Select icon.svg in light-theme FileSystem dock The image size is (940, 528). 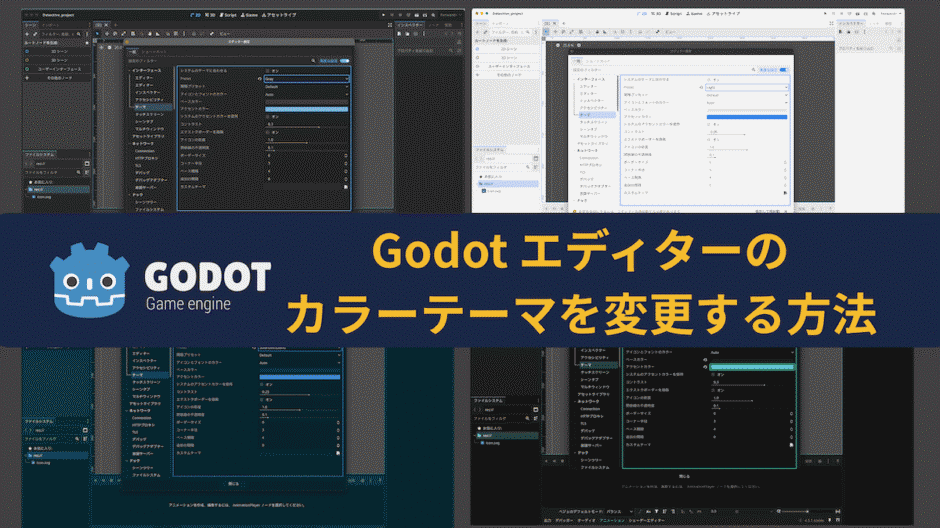(493, 191)
